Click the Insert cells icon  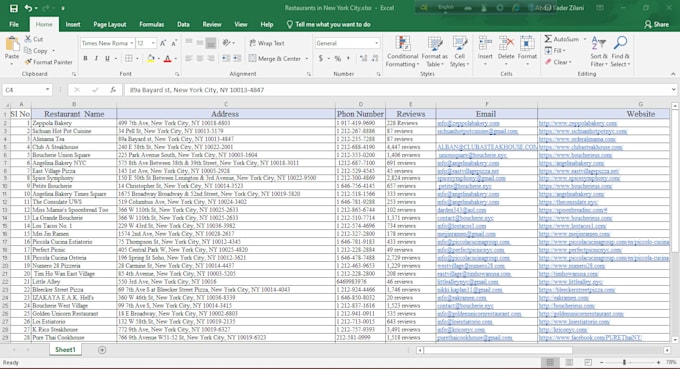(485, 43)
